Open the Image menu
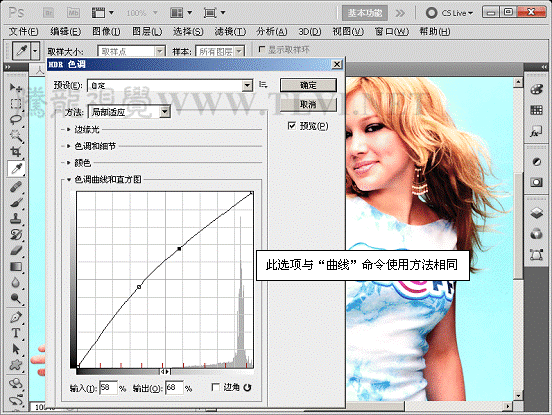This screenshot has width=552, height=415. coord(106,32)
